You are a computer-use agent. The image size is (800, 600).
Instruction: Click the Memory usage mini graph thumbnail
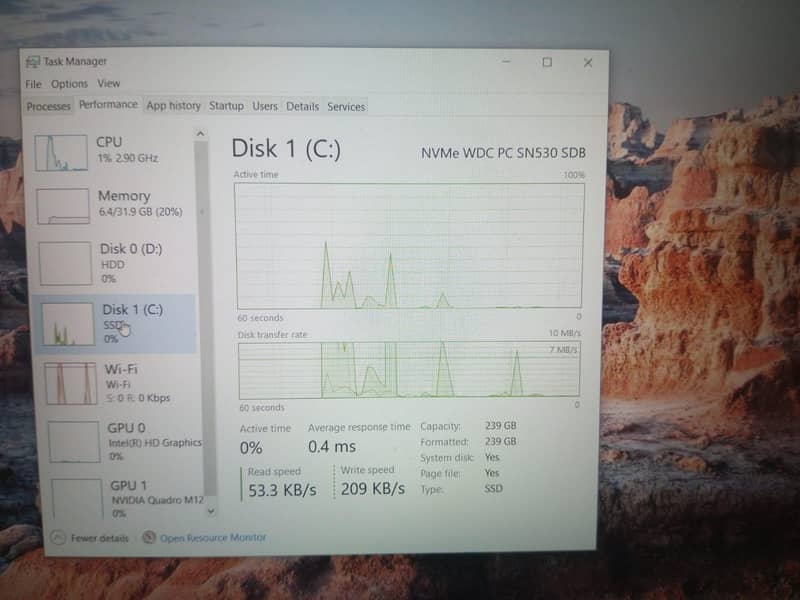[63, 206]
